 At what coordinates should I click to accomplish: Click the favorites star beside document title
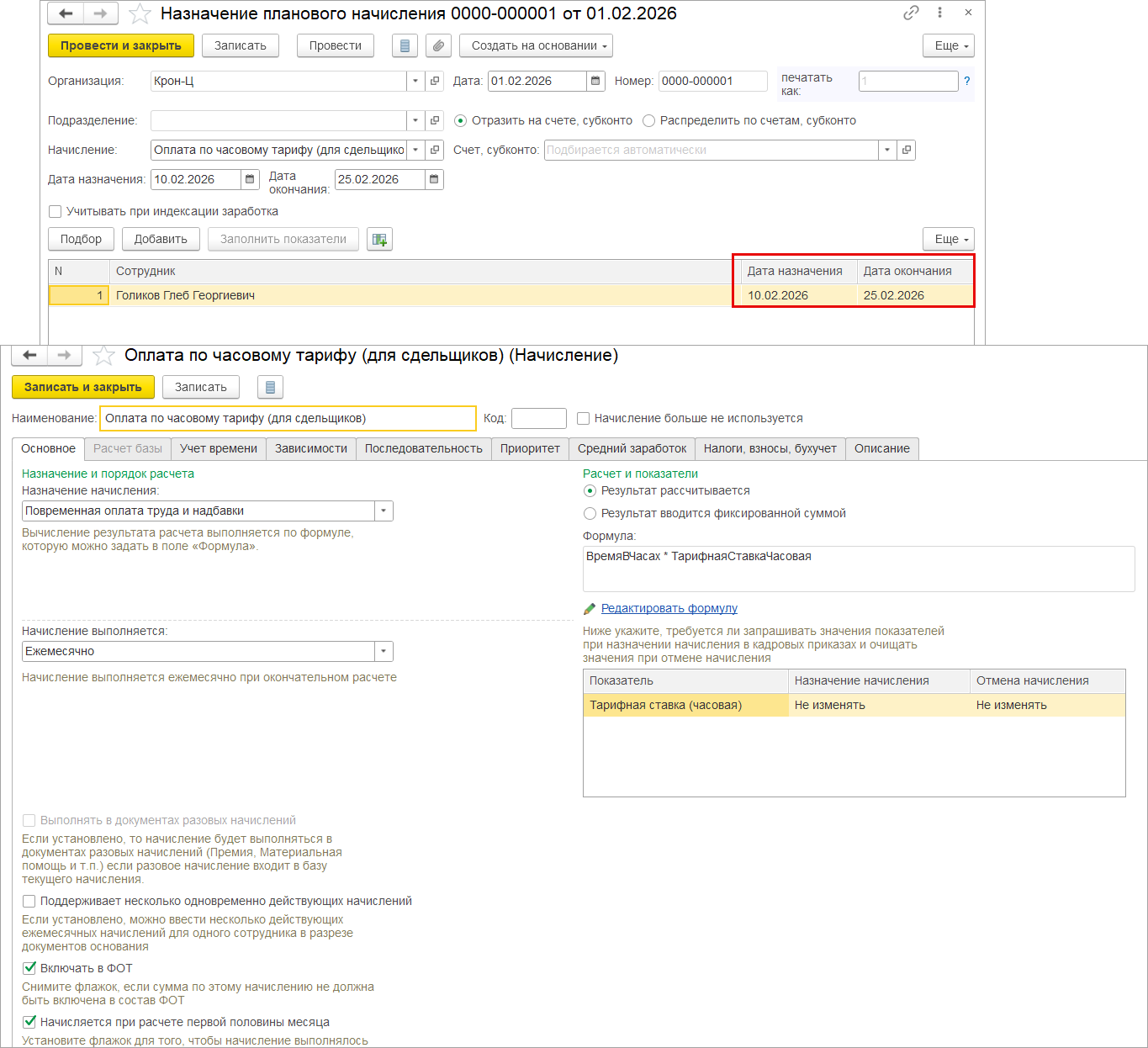click(140, 14)
